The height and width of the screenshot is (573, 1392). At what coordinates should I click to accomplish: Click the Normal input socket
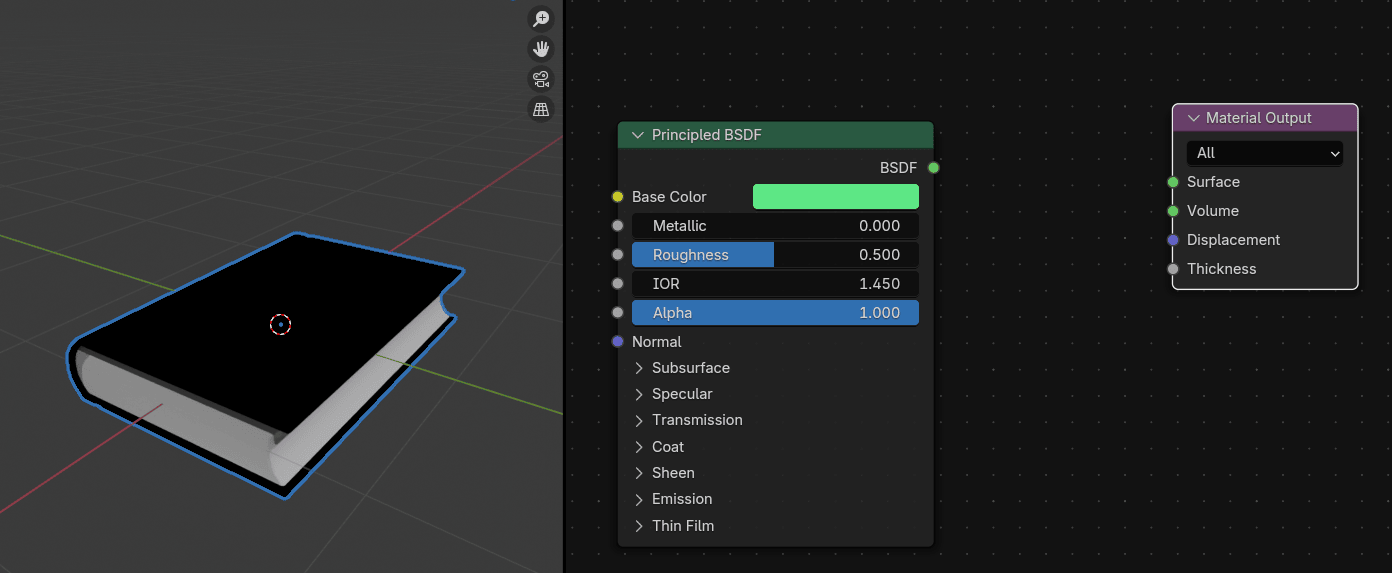[618, 342]
